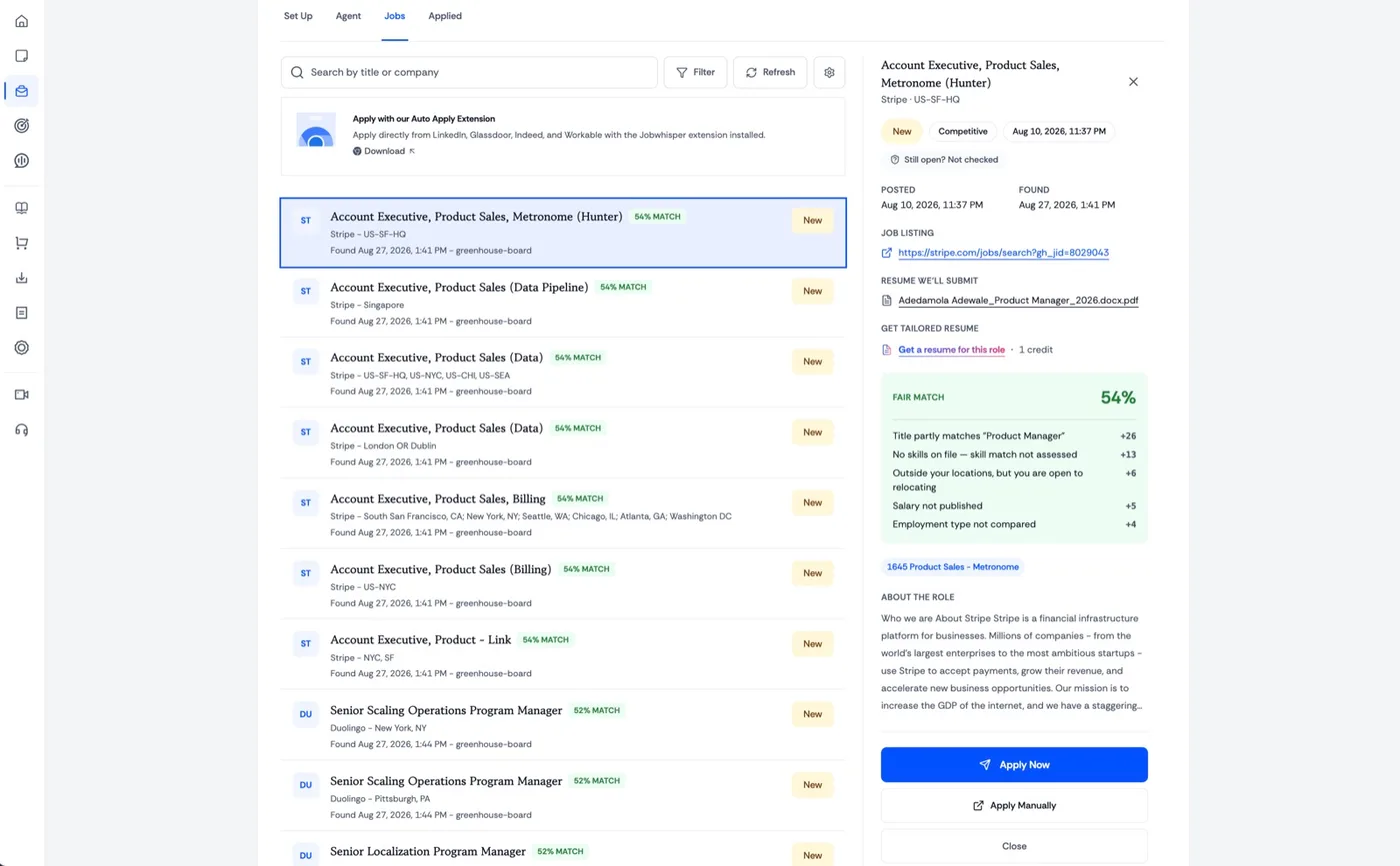Open the document list icon in sidebar

pyautogui.click(x=22, y=313)
